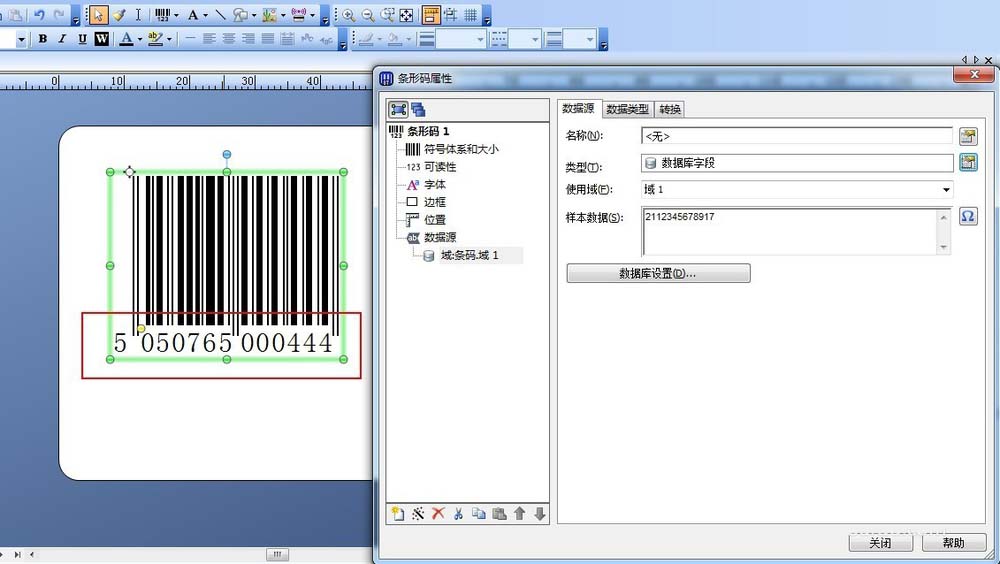The width and height of the screenshot is (1000, 564).
Task: Click the picture insertion tool
Action: (269, 15)
